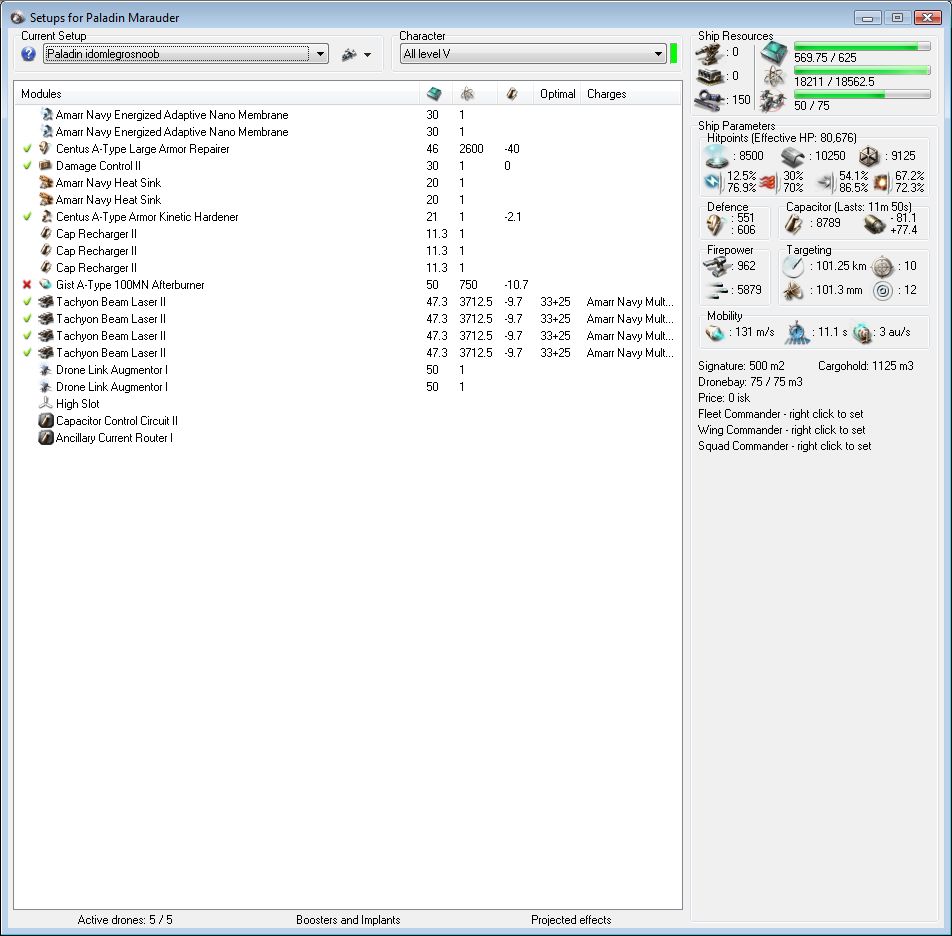
Task: Open Boosters and Implants
Action: pos(348,920)
